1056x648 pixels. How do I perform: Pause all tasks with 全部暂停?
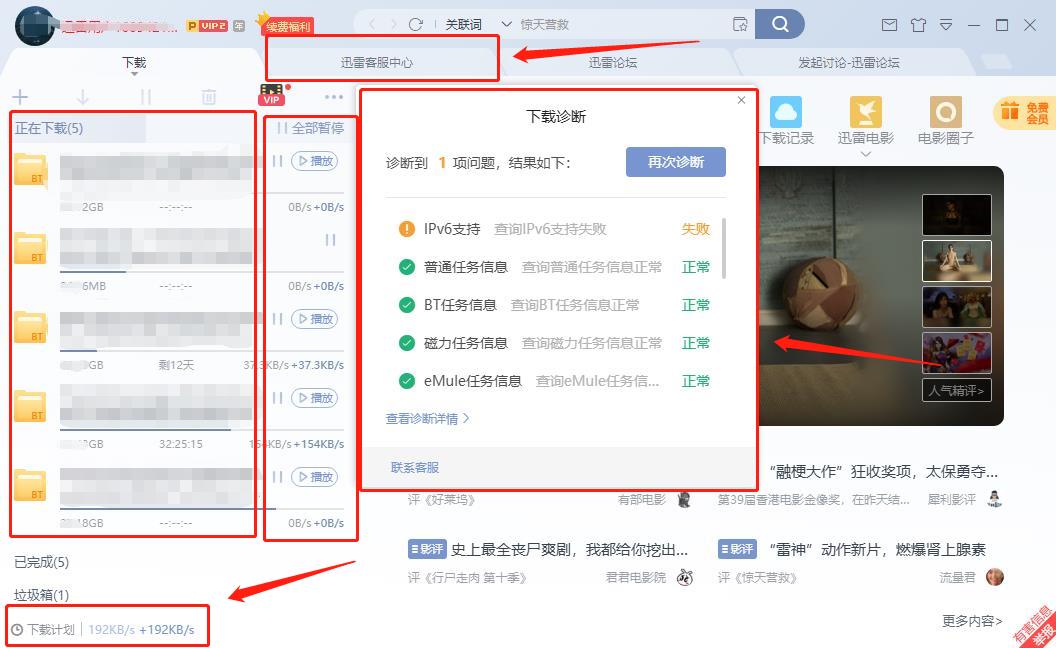(310, 128)
